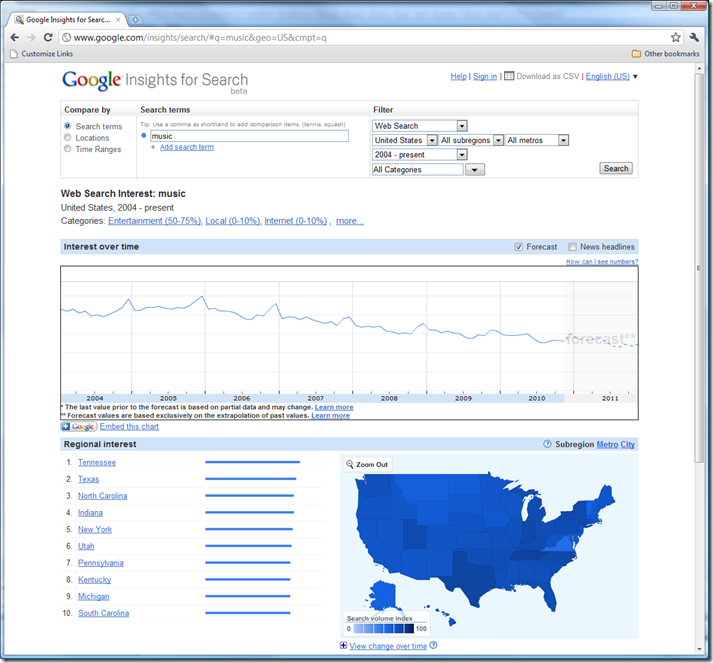Click the Tennessee region link
The height and width of the screenshot is (663, 713).
coord(97,462)
